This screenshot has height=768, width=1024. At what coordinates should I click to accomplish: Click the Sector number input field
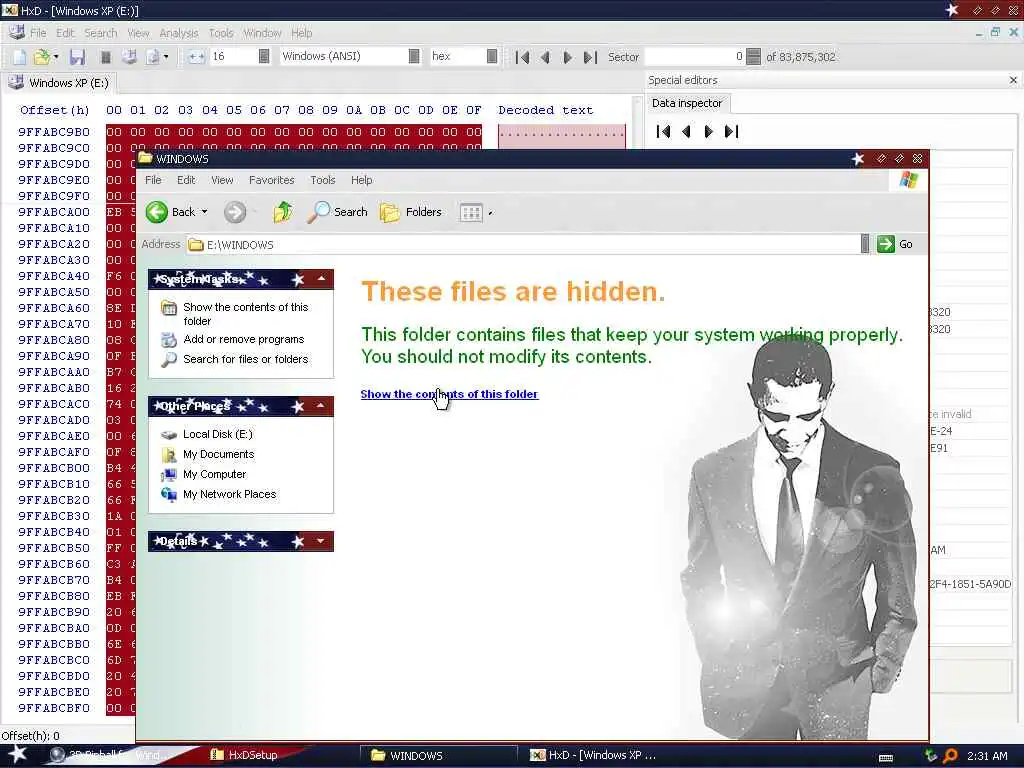click(694, 57)
